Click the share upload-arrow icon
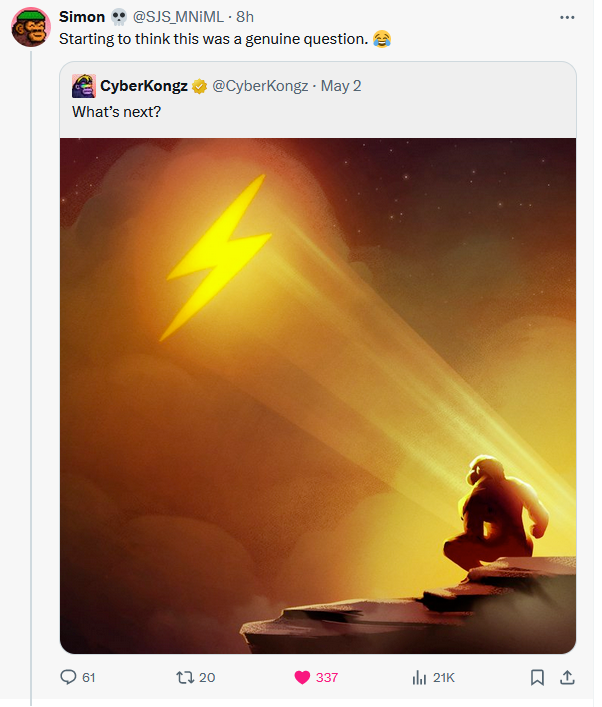Viewport: 602px width, 707px height. click(x=567, y=677)
